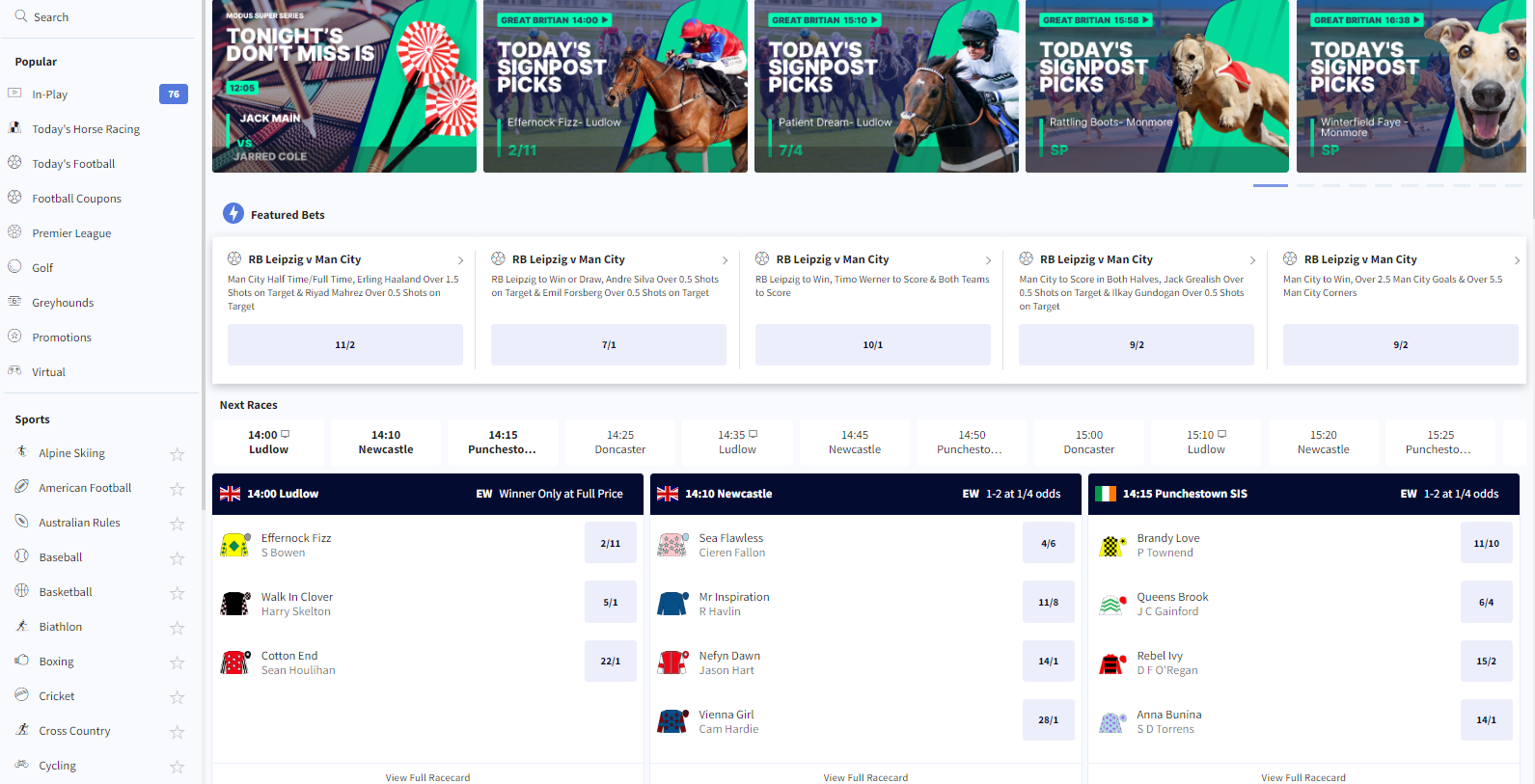Screen dimensions: 1535x784
Task: Open the Virtual sports icon
Action: coord(14,371)
